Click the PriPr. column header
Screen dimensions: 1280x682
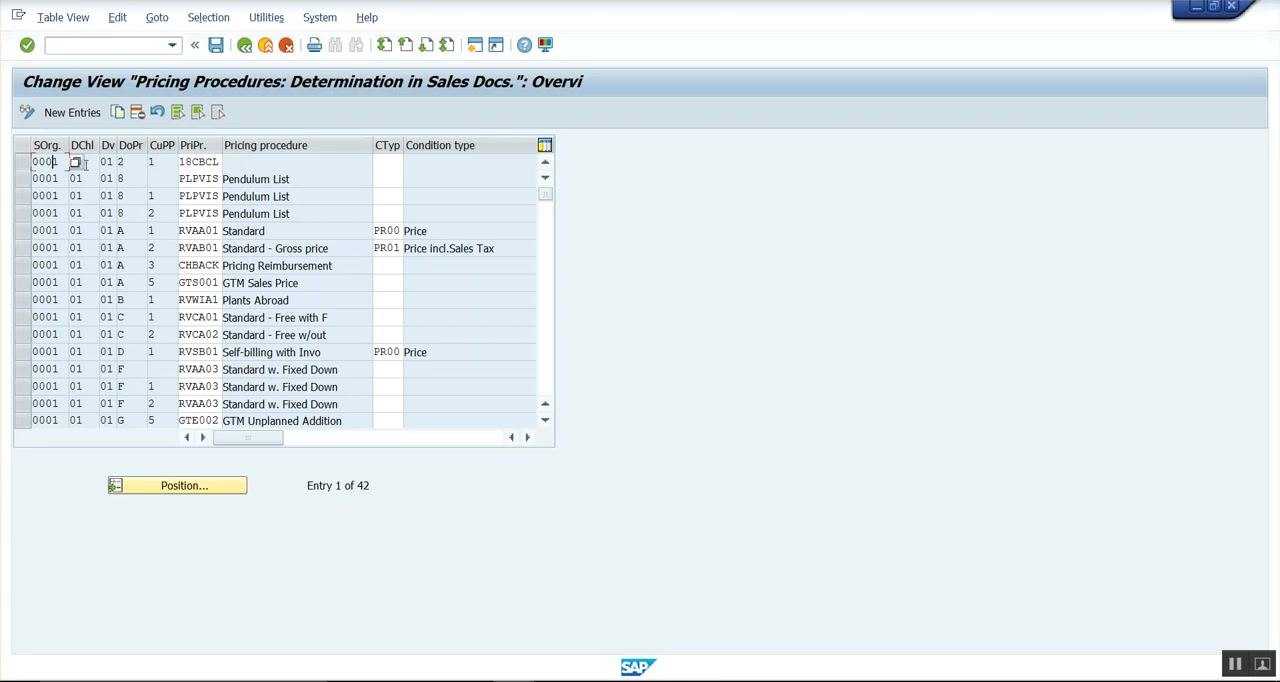click(x=199, y=145)
